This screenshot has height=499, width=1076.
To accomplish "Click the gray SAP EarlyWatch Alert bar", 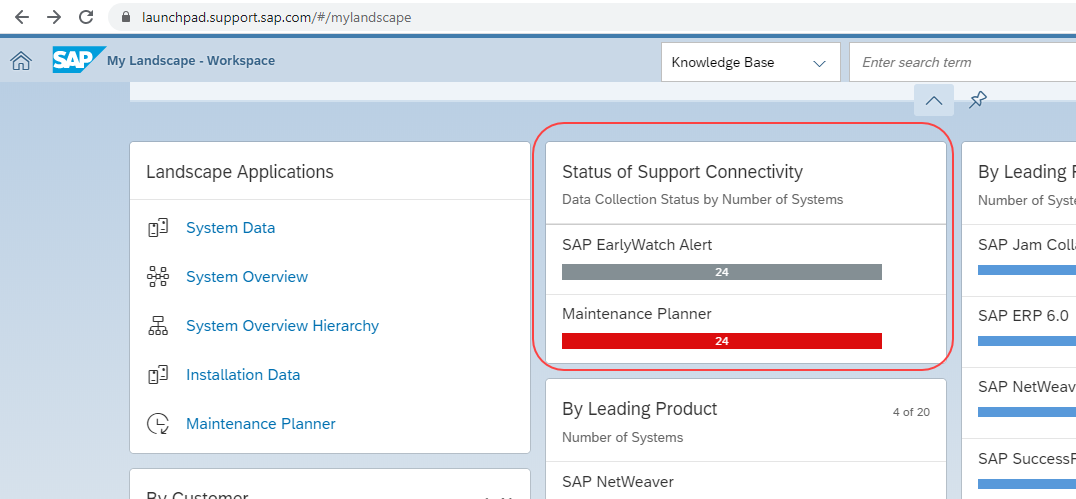I will click(x=722, y=272).
